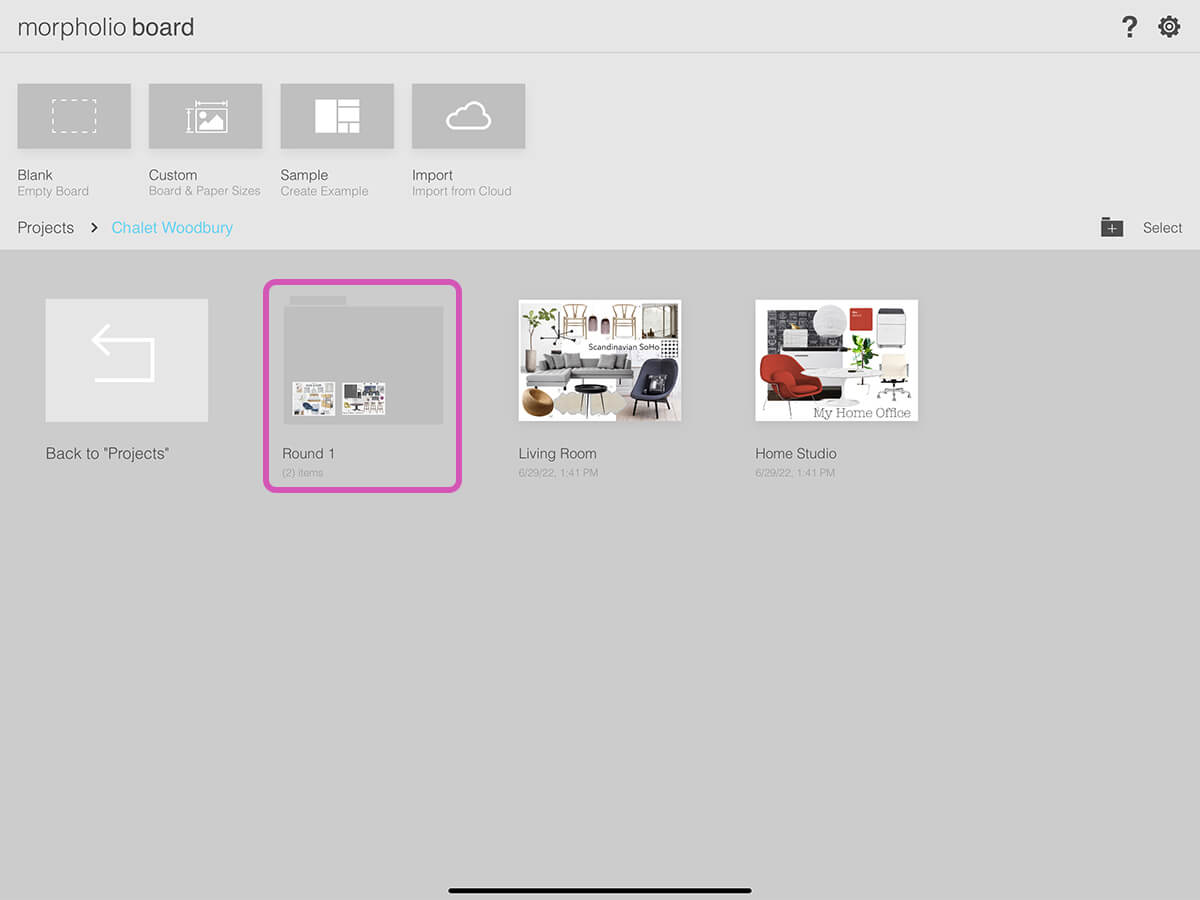Go to Projects in the breadcrumb
Screen dimensions: 1200x900
pos(46,228)
